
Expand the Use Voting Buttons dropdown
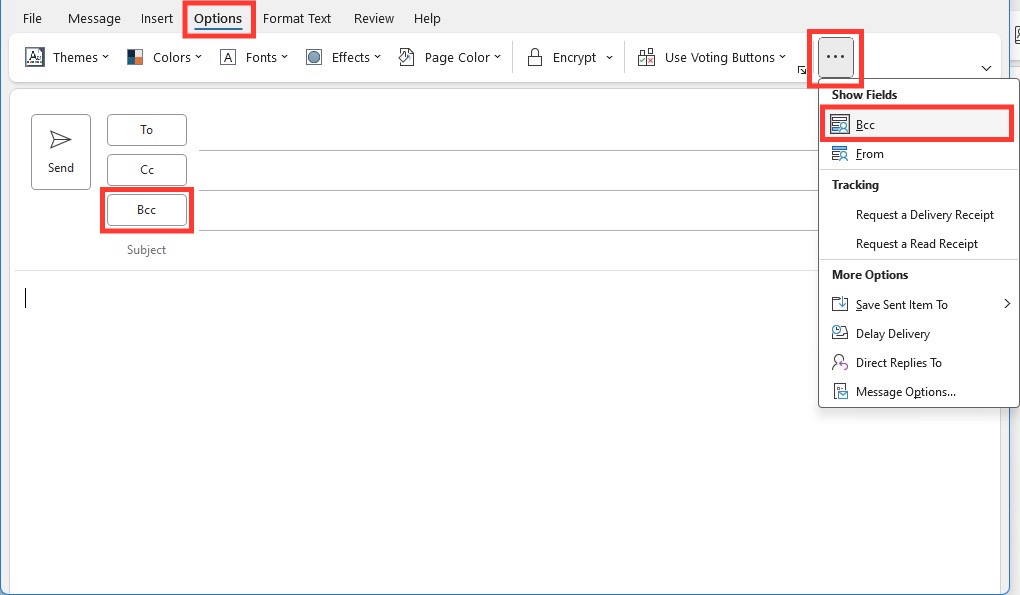point(783,57)
